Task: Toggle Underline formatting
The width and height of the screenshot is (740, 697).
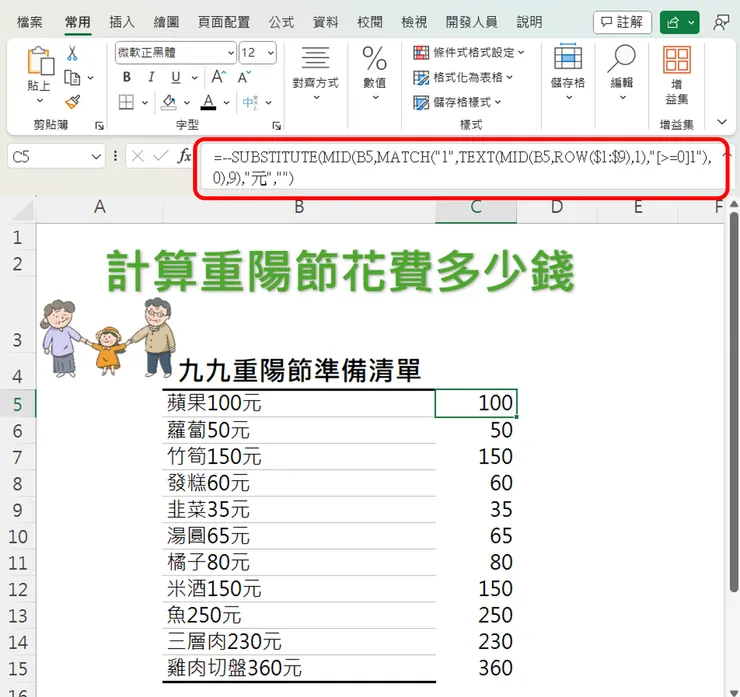Action: [x=176, y=77]
